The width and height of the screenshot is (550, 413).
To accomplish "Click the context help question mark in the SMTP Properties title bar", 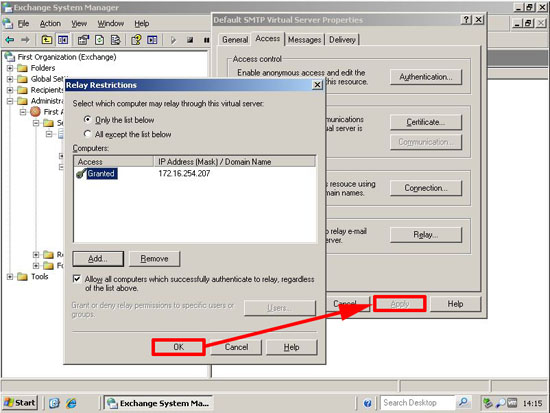I will (465, 20).
